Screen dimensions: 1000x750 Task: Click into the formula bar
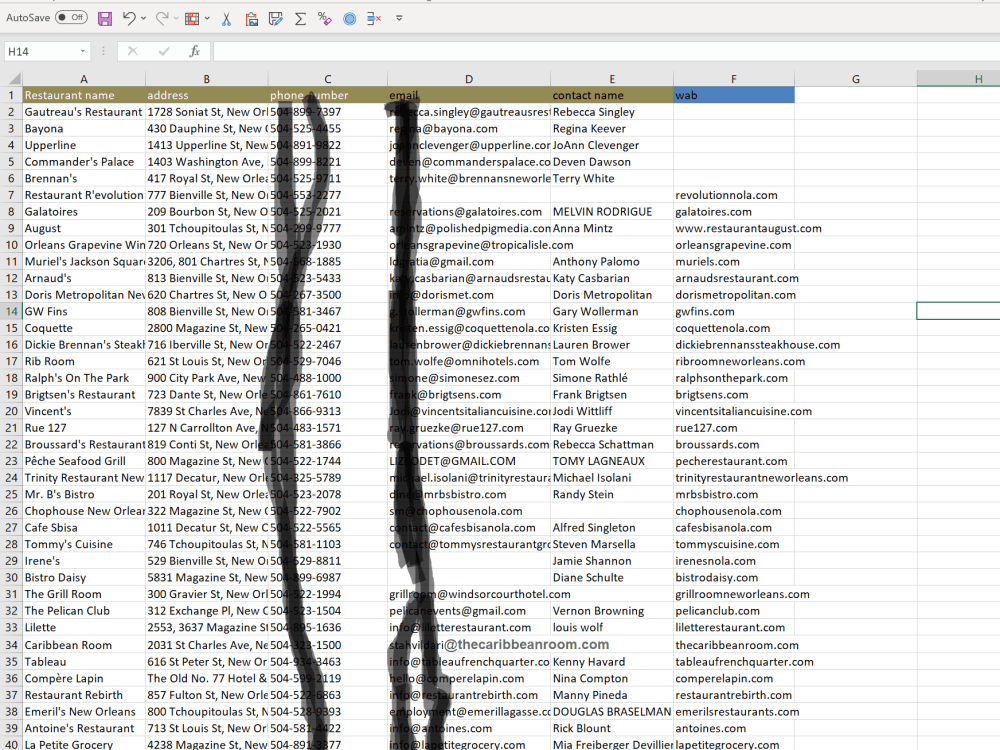(606, 52)
